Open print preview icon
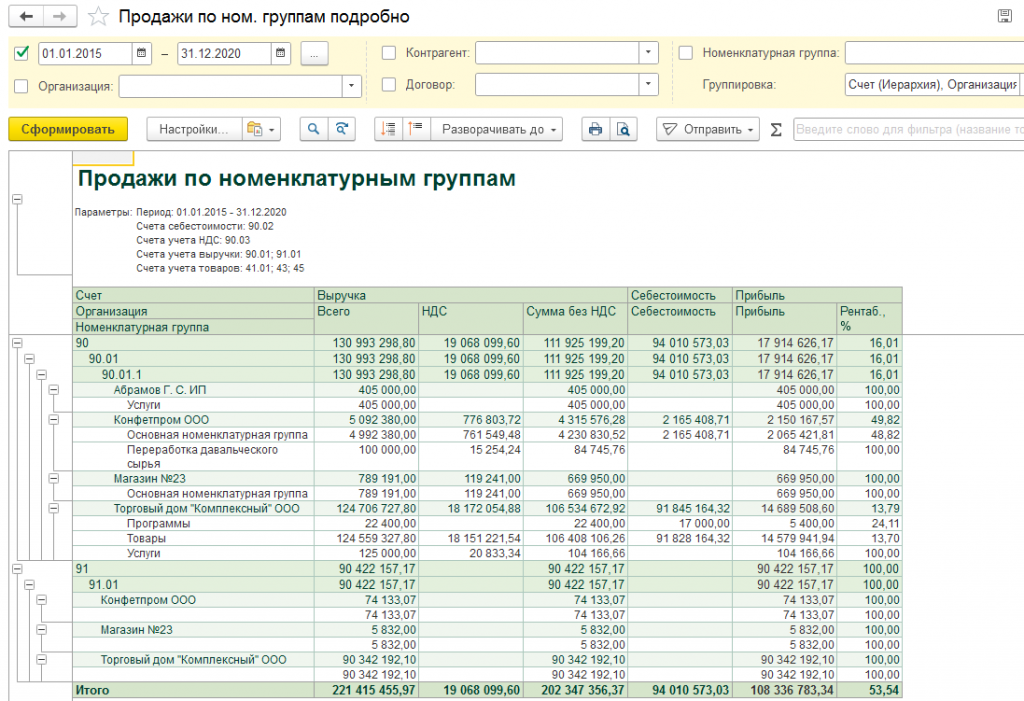Viewport: 1024px width, 701px height. click(623, 129)
